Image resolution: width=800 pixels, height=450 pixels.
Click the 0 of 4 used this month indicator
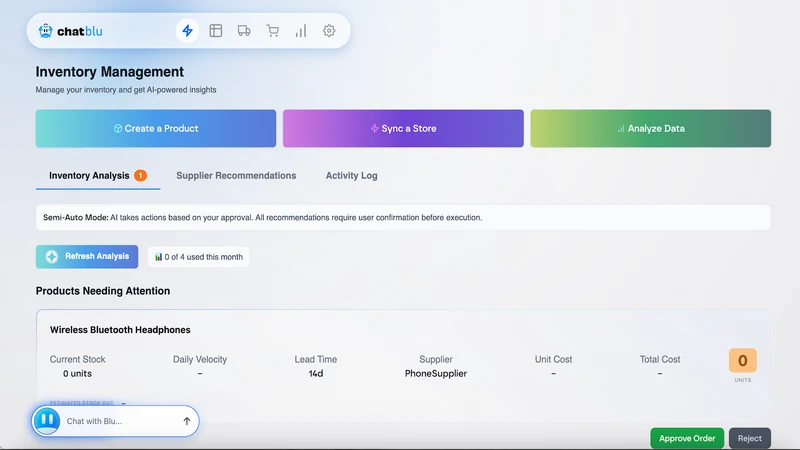pos(198,257)
